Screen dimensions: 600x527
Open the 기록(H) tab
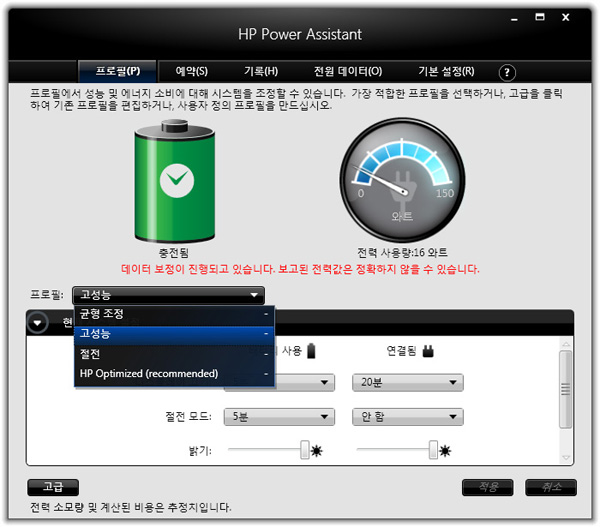261,71
